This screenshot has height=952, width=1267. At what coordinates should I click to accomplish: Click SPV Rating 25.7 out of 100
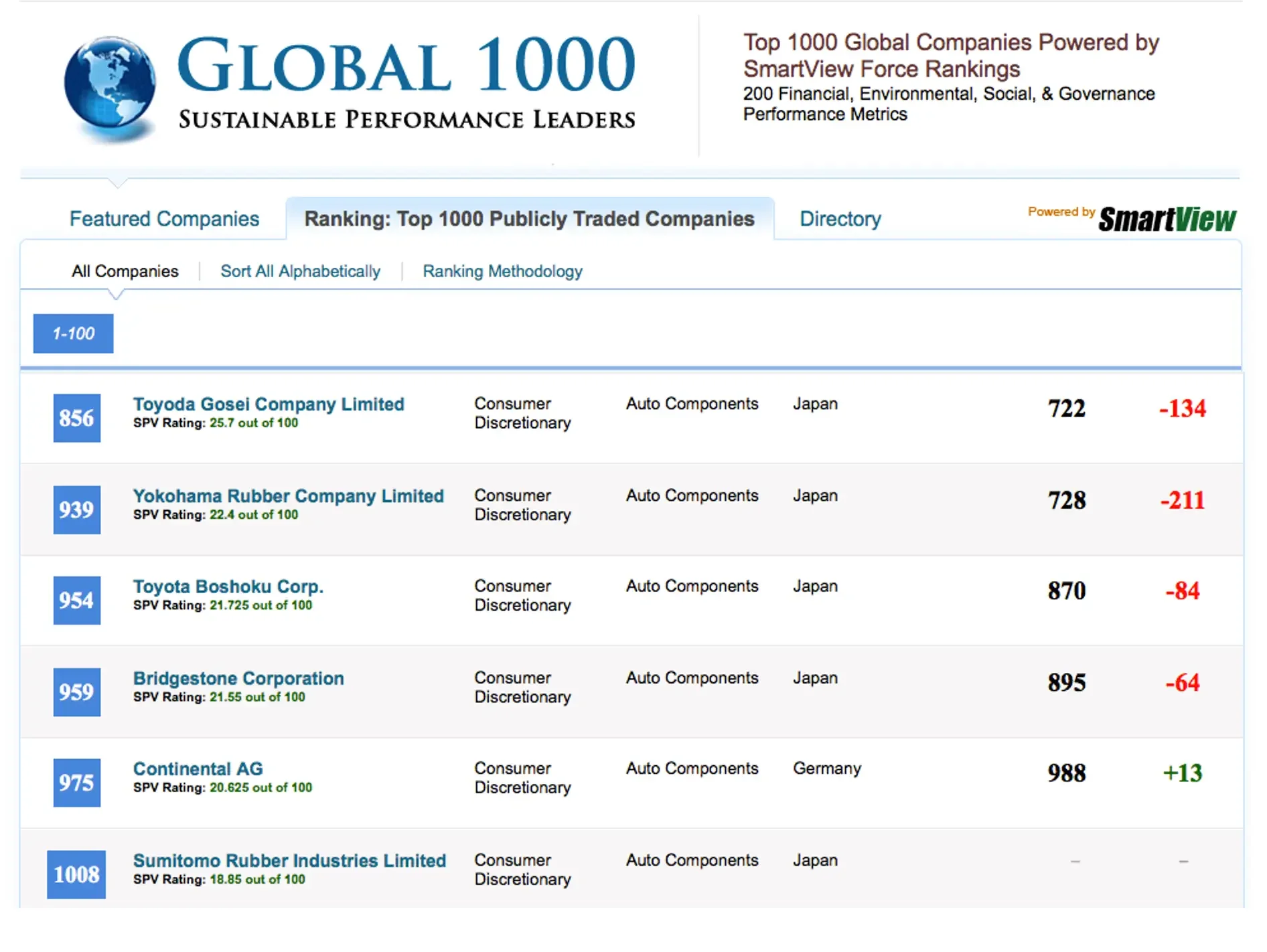click(x=216, y=423)
